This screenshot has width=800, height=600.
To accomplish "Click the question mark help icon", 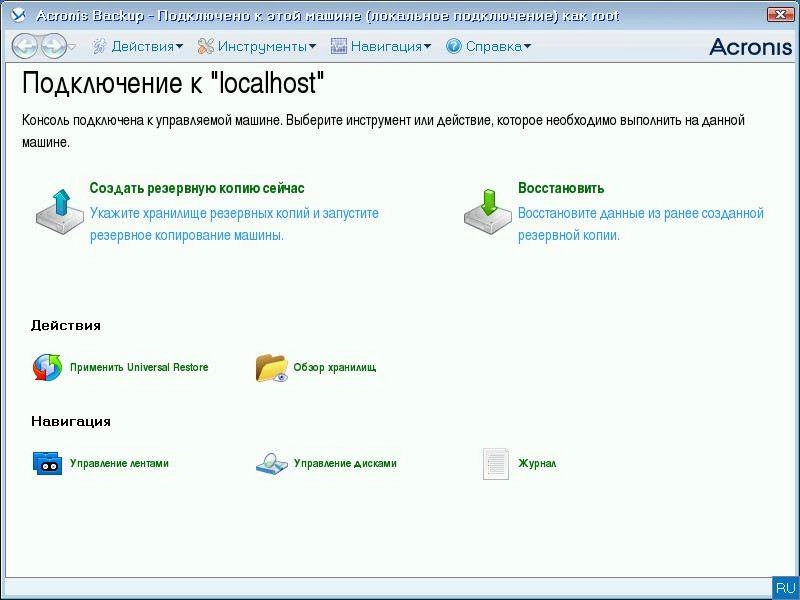I will (454, 46).
